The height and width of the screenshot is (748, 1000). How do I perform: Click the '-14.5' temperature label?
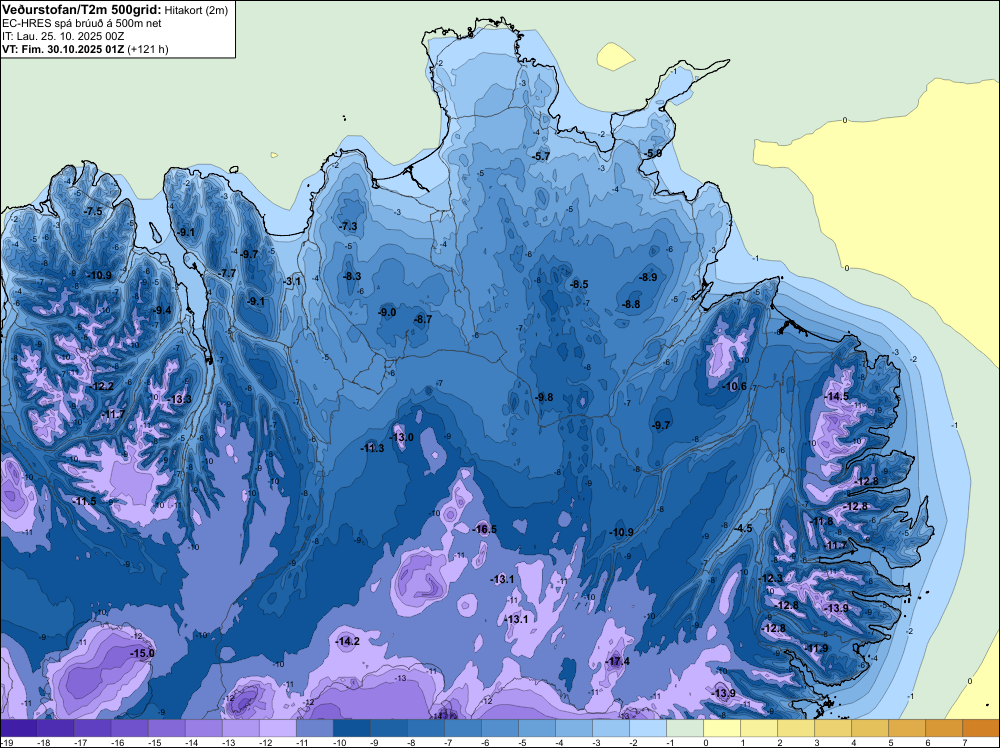837,396
